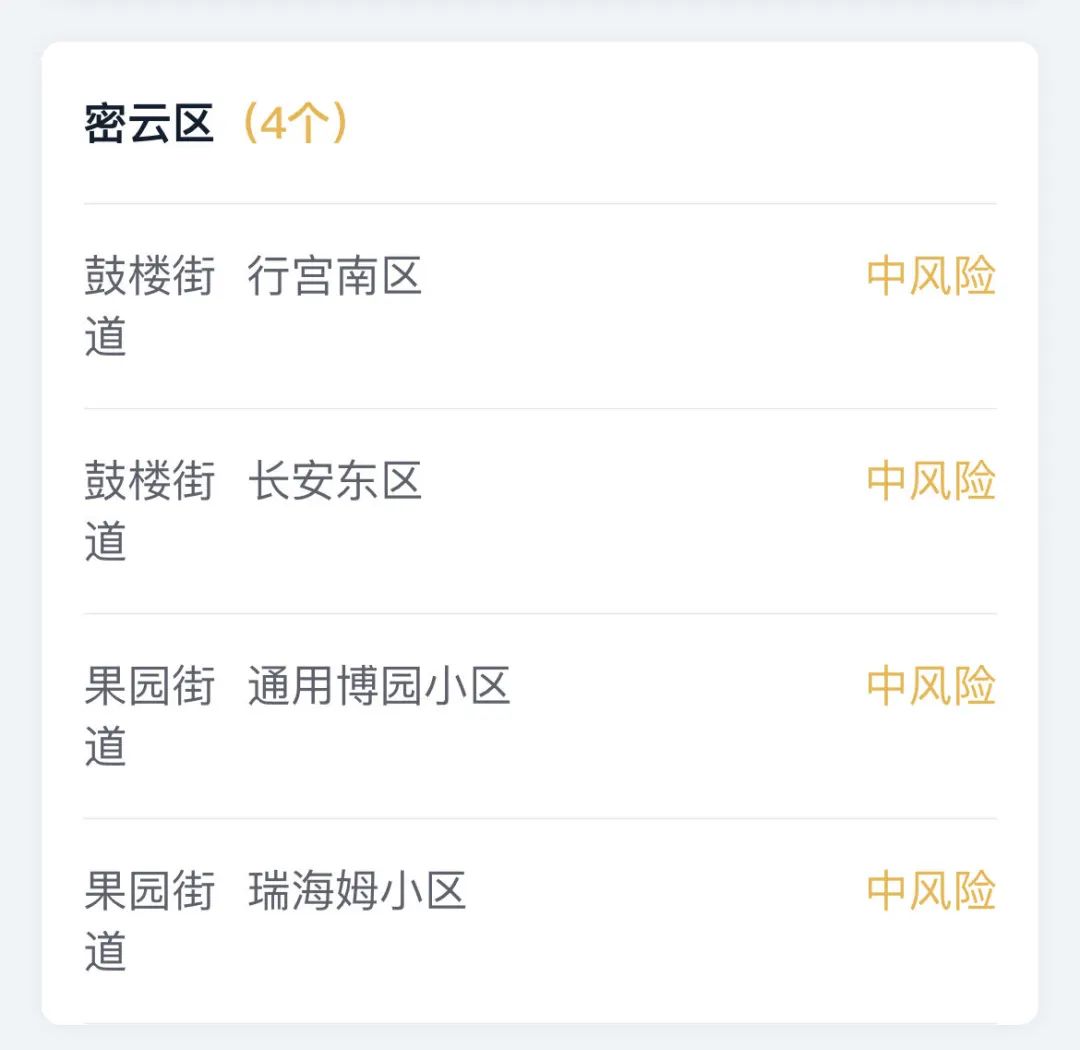The width and height of the screenshot is (1080, 1050).
Task: Open the 行宫南区 community entry
Action: click(x=335, y=275)
